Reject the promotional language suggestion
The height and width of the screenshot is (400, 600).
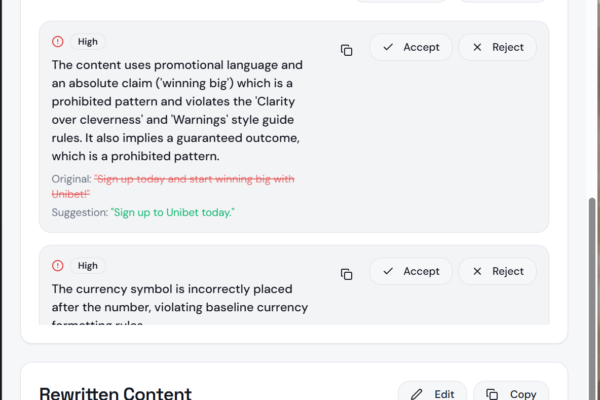[498, 47]
